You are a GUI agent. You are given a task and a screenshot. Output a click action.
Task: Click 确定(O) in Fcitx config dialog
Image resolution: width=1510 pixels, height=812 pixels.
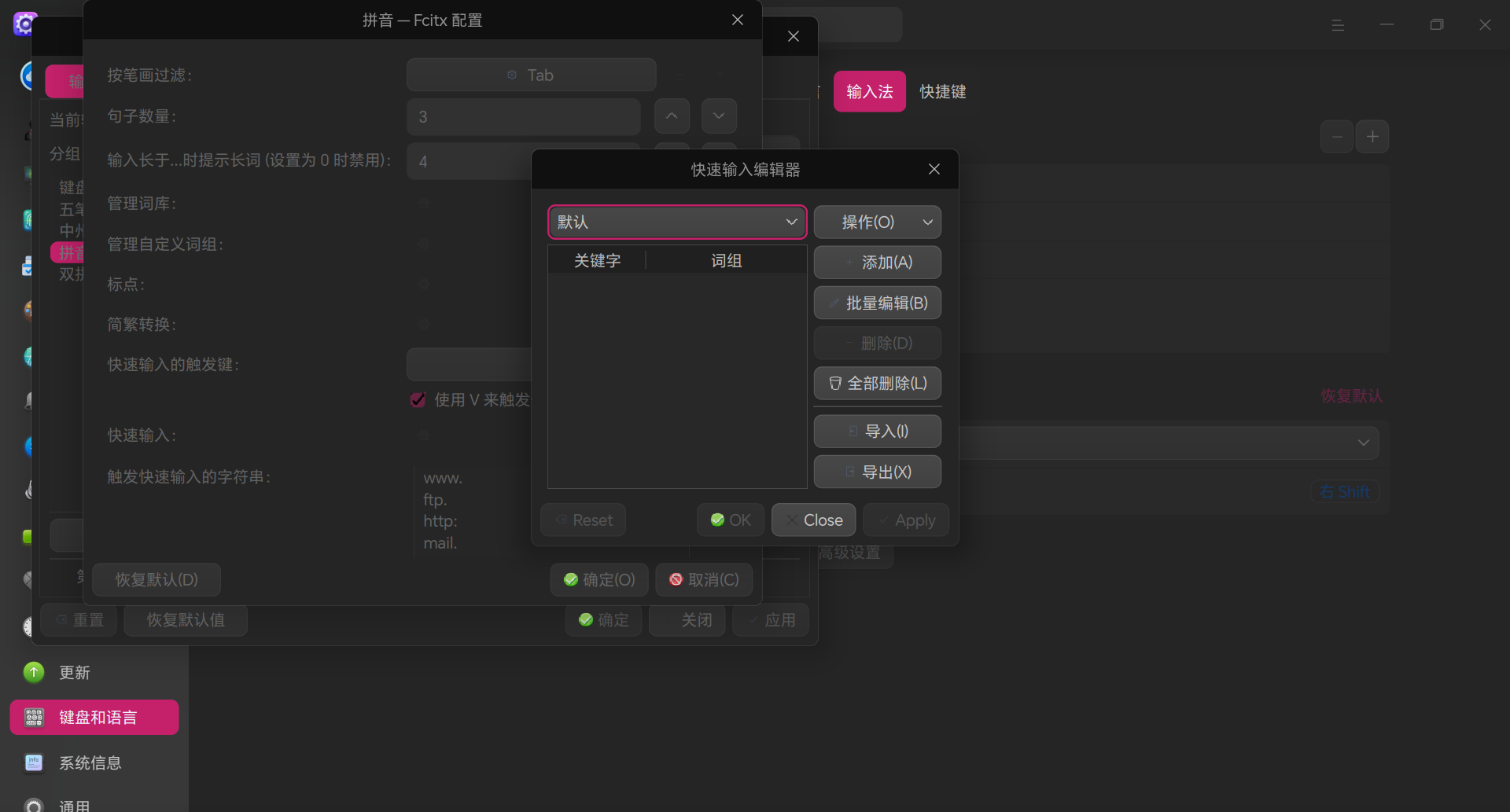point(599,580)
